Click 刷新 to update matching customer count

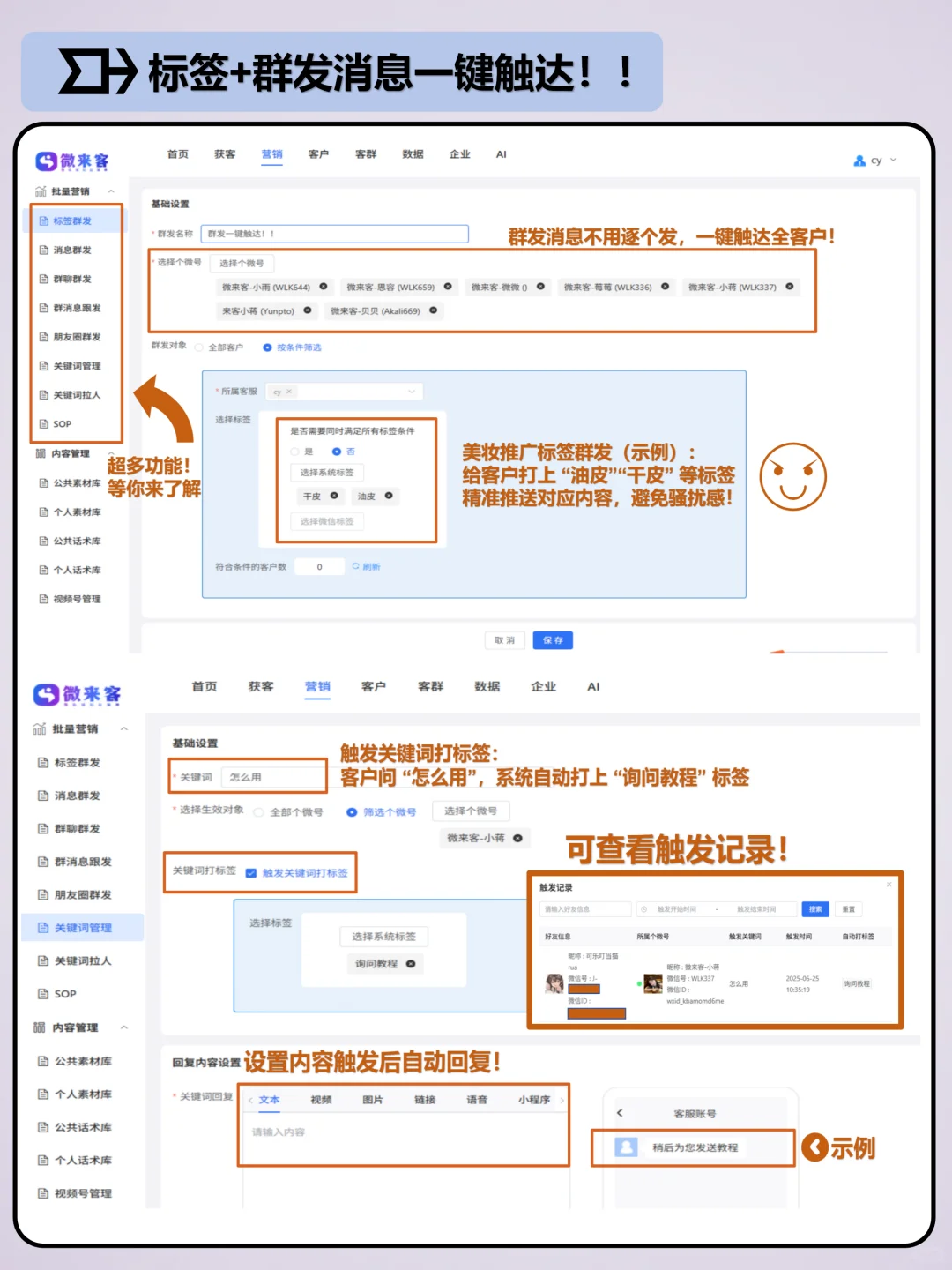tap(368, 566)
